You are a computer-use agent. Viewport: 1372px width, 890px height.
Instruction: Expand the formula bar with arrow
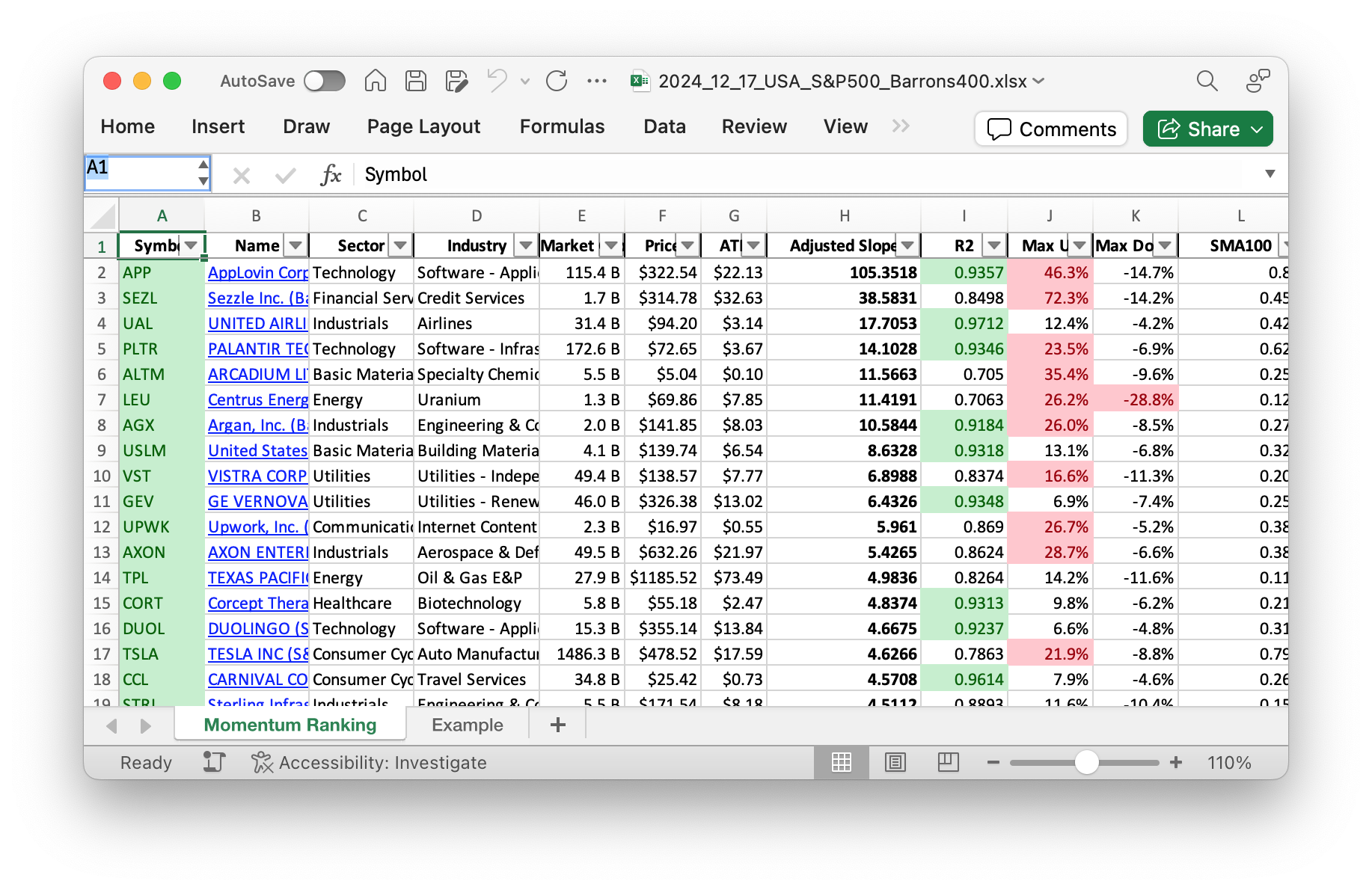(1270, 174)
